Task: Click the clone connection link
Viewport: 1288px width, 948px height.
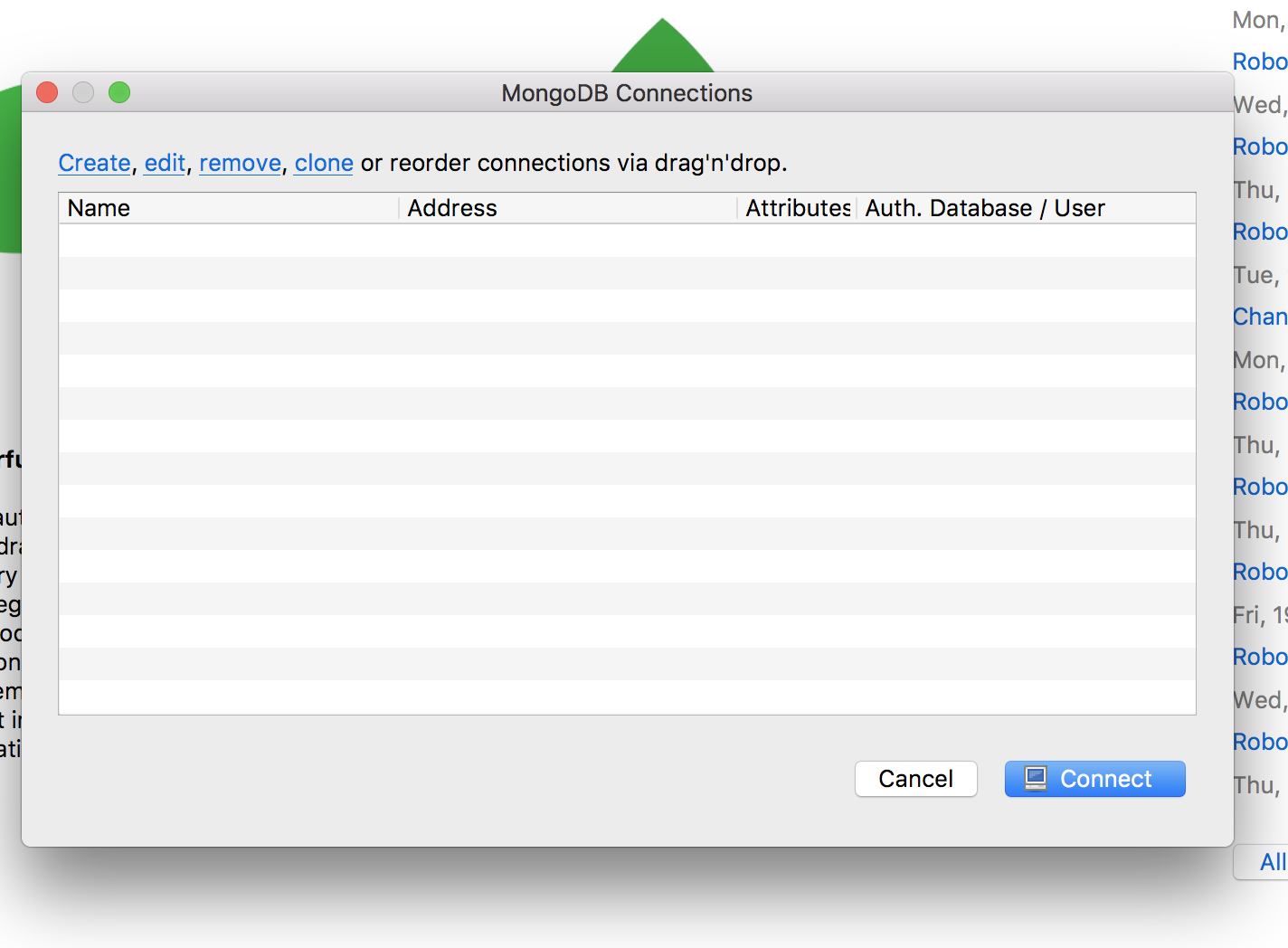Action: (324, 163)
